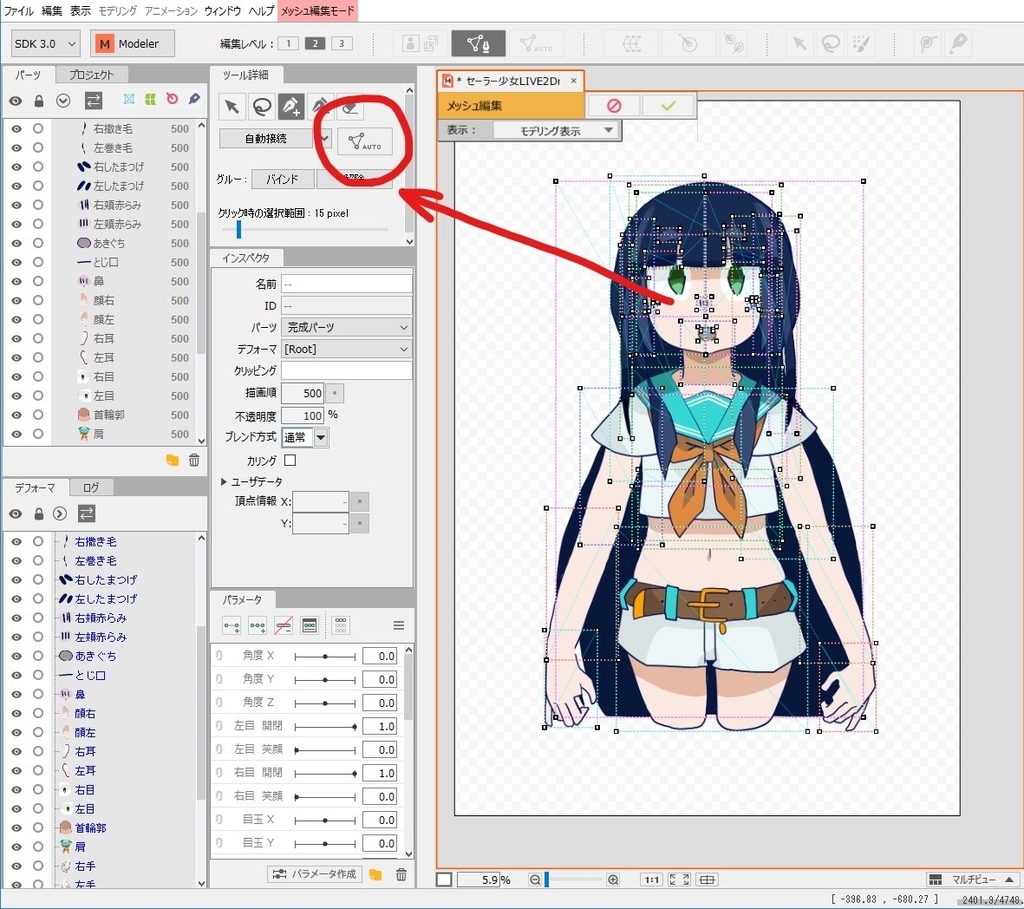The width and height of the screenshot is (1024, 909).
Task: Set edit level to 3
Action: pyautogui.click(x=342, y=44)
